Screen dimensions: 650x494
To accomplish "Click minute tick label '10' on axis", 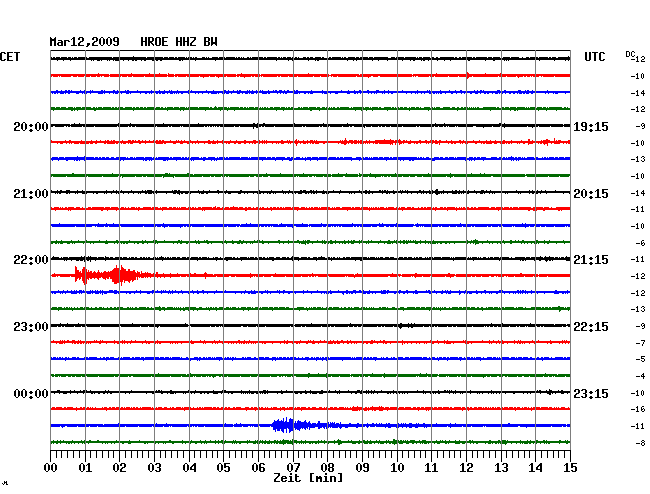I will [x=397, y=468].
